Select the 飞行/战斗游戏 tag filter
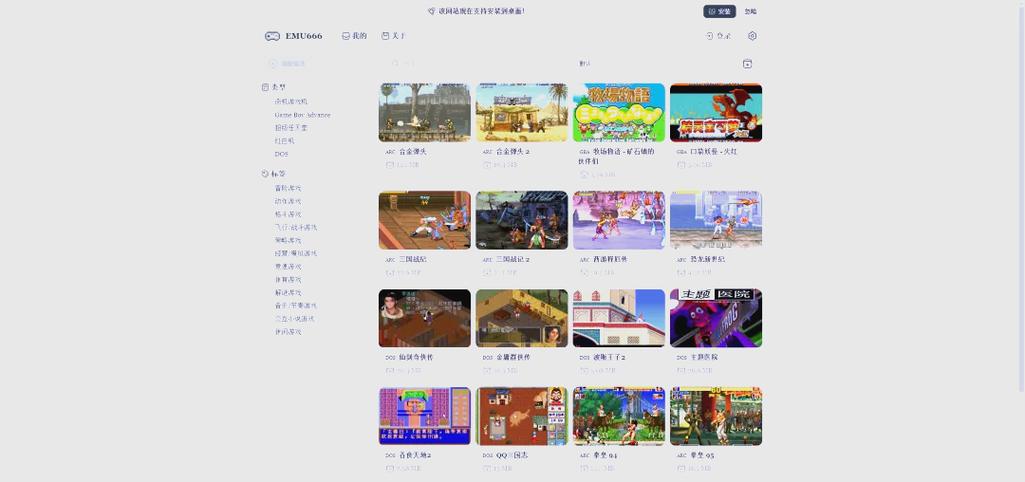The height and width of the screenshot is (482, 1025). (x=295, y=228)
